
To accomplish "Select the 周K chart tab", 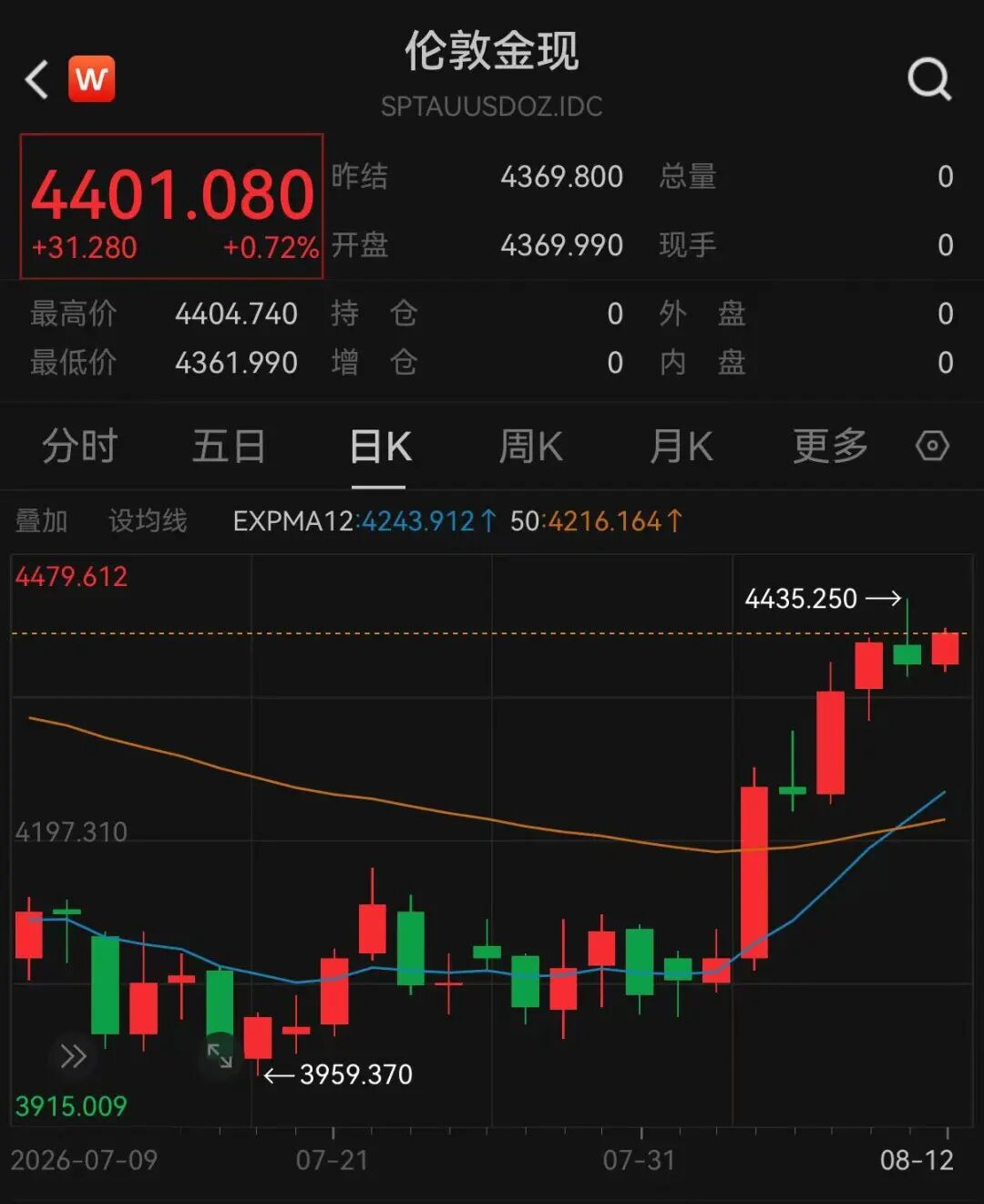I will 531,447.
